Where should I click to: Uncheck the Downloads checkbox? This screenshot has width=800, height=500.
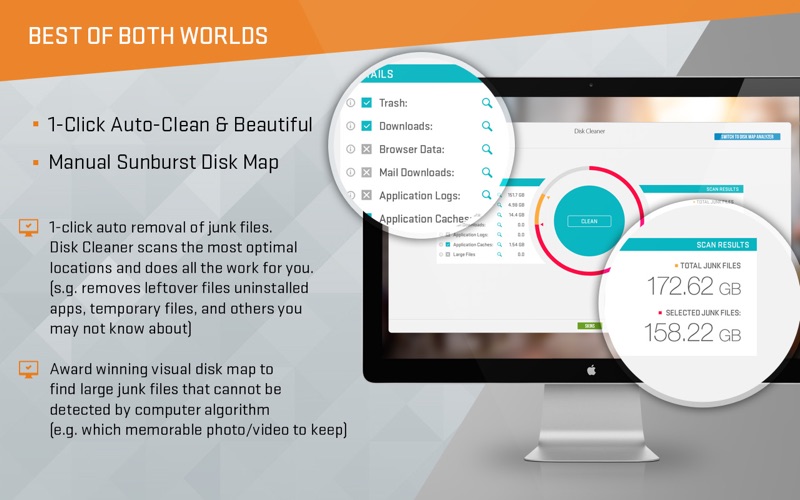click(x=366, y=126)
